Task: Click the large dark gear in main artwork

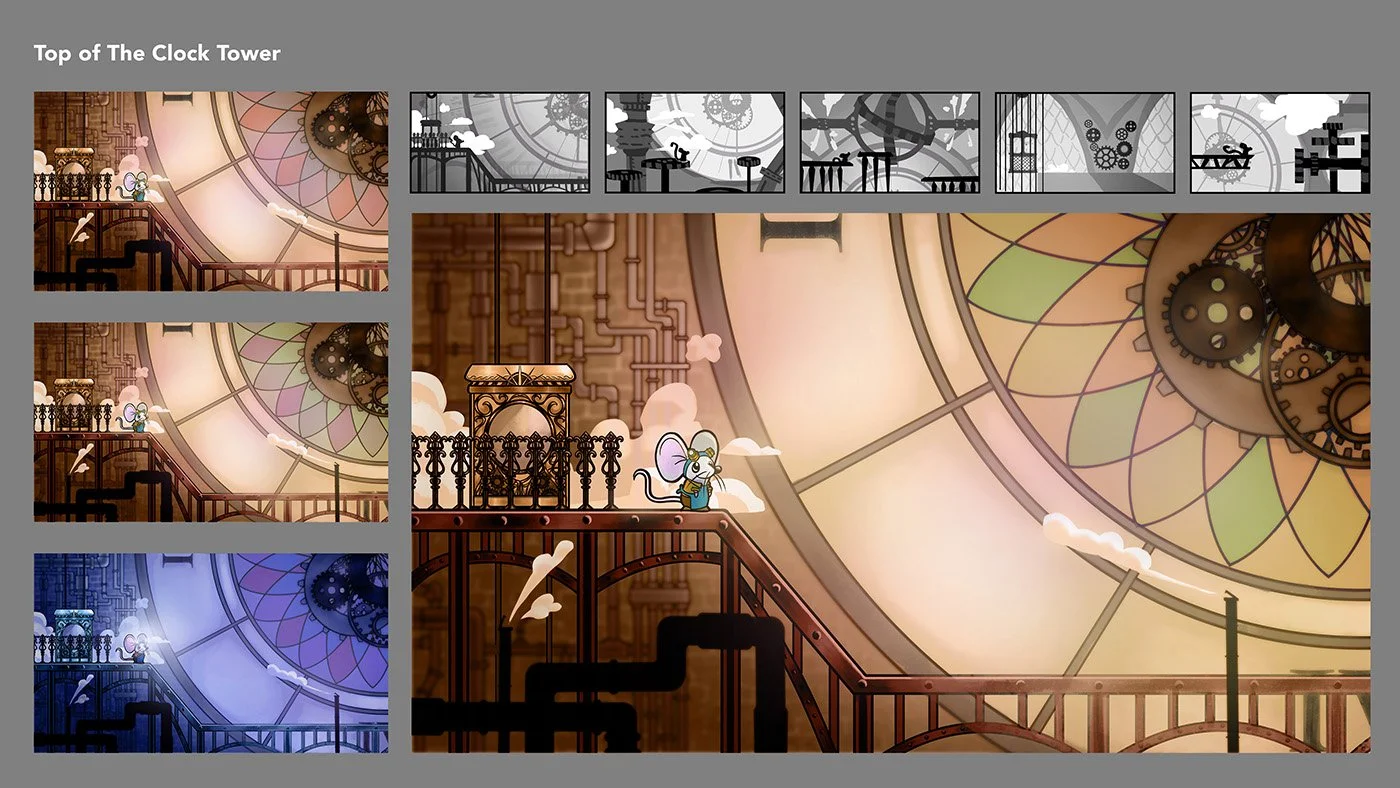Action: click(x=1215, y=315)
